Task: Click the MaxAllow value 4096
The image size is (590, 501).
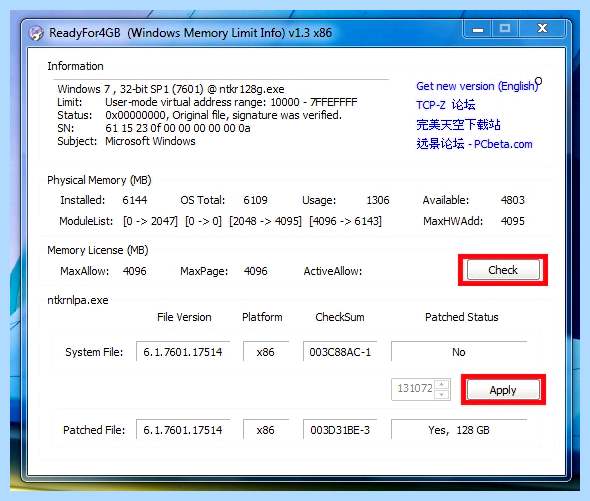Action: (134, 271)
